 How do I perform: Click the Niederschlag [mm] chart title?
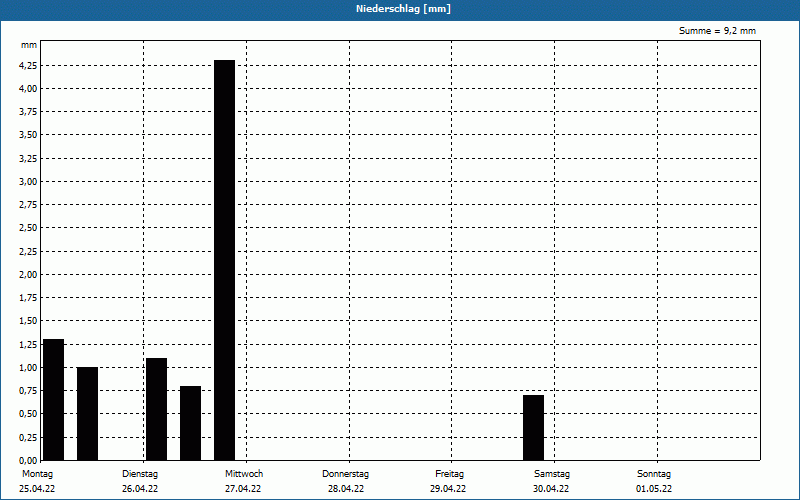[403, 9]
